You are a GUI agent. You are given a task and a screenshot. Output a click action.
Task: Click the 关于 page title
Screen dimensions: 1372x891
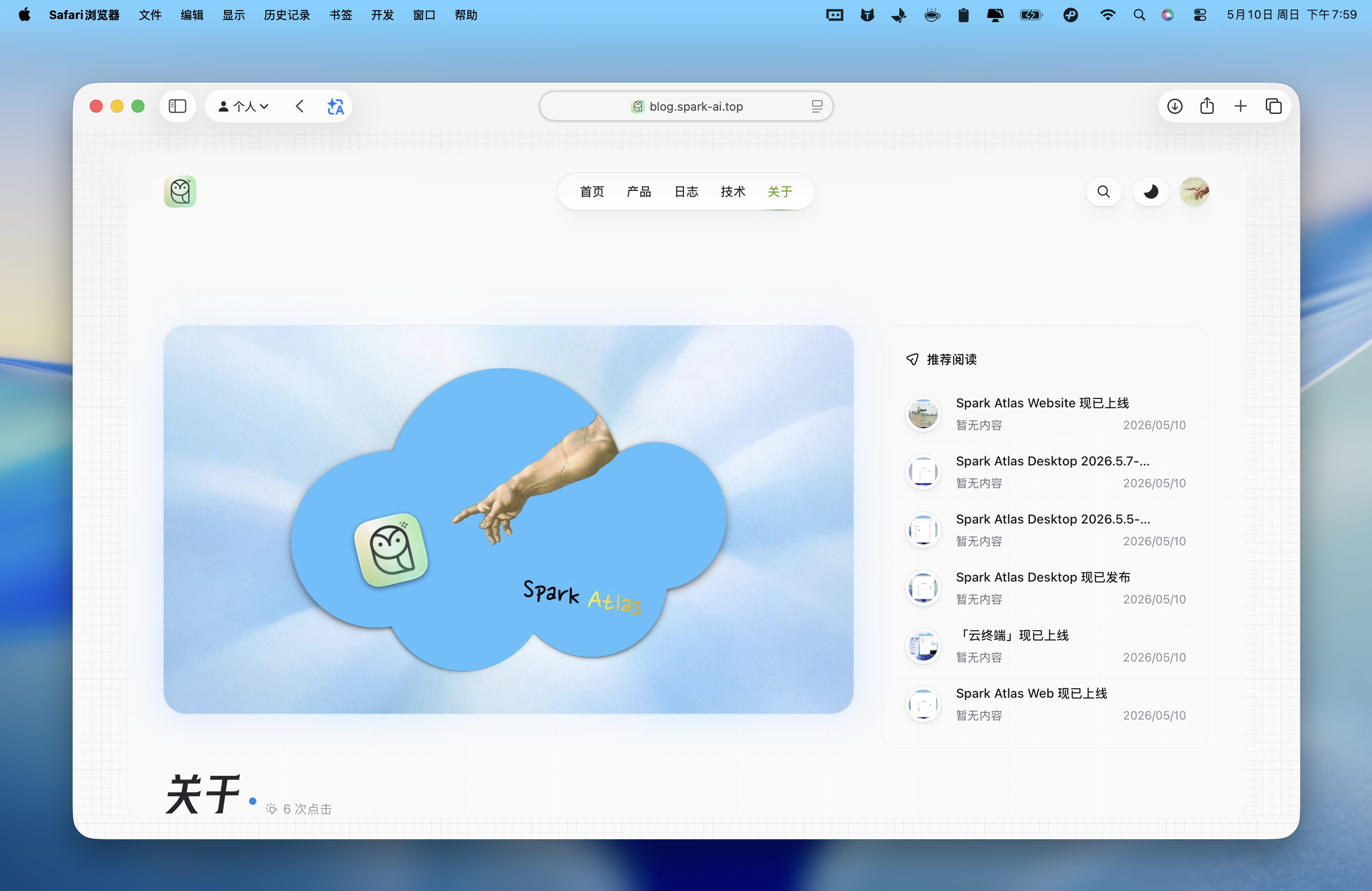pyautogui.click(x=203, y=794)
